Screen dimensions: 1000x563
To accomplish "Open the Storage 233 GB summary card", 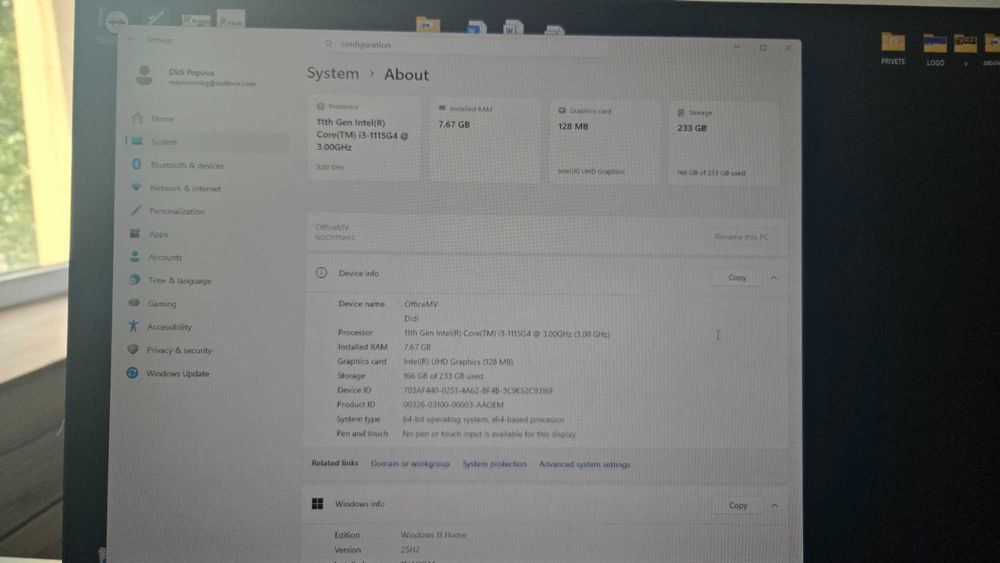I will [x=724, y=144].
